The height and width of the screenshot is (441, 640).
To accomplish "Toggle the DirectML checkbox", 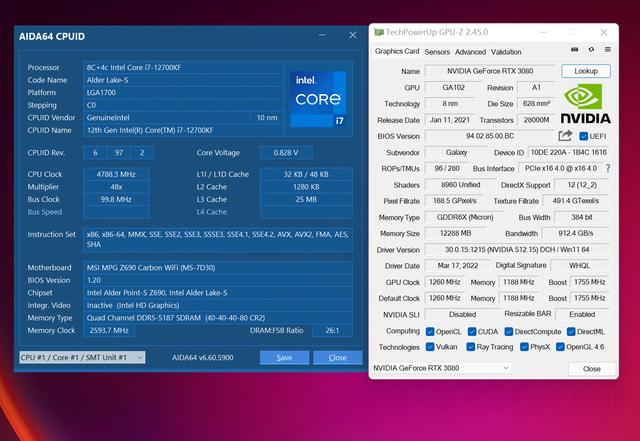I will pos(571,332).
